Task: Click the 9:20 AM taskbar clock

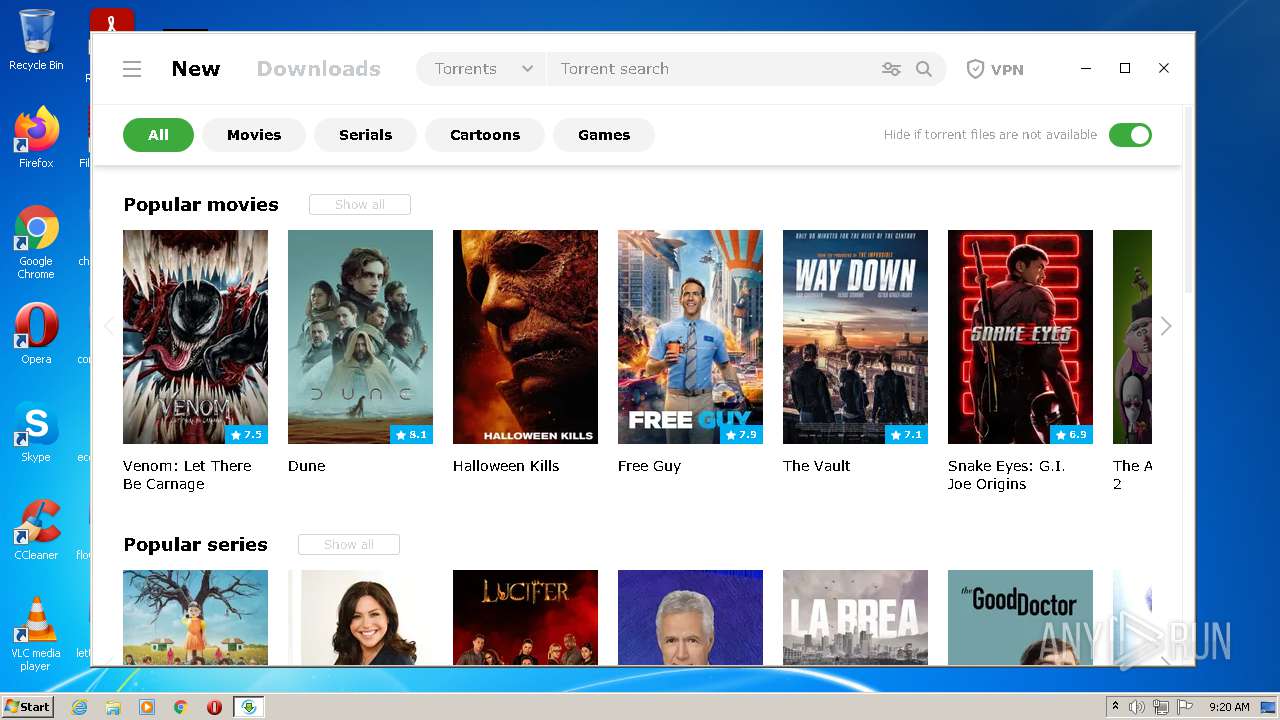Action: (1229, 707)
